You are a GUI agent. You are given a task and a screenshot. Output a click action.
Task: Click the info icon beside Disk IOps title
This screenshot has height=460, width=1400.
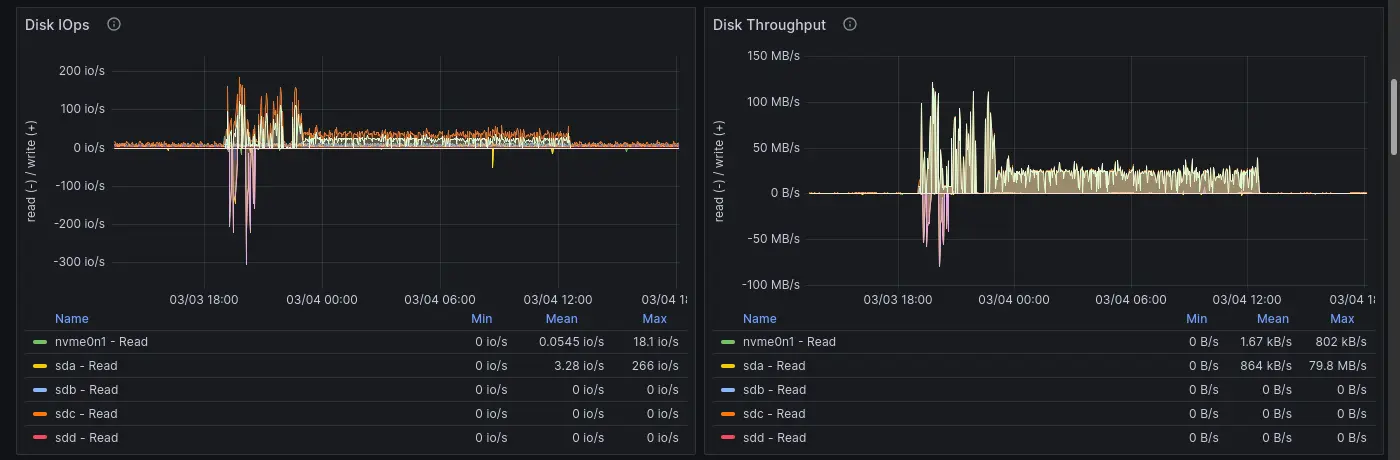114,25
